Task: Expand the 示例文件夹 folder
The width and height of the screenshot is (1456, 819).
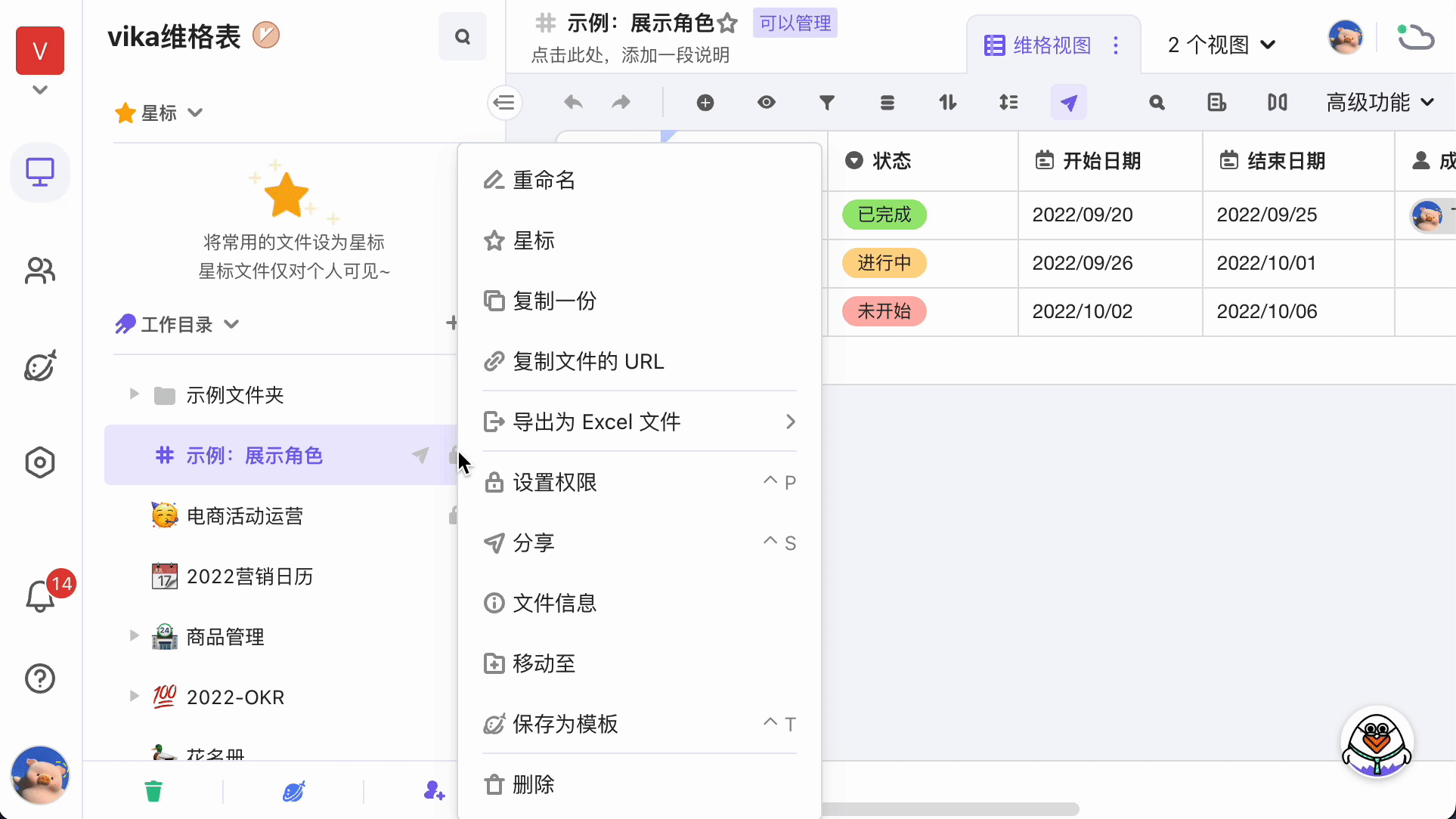Action: click(134, 394)
